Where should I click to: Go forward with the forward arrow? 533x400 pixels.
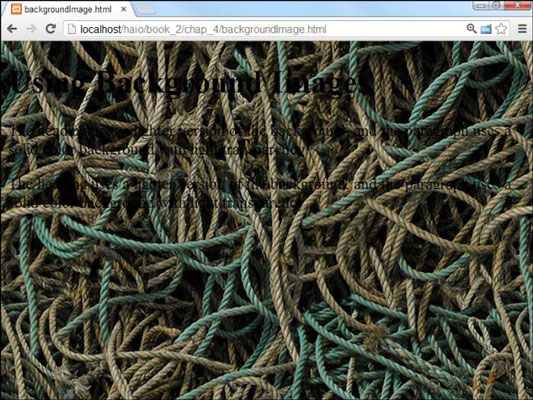tap(31, 29)
